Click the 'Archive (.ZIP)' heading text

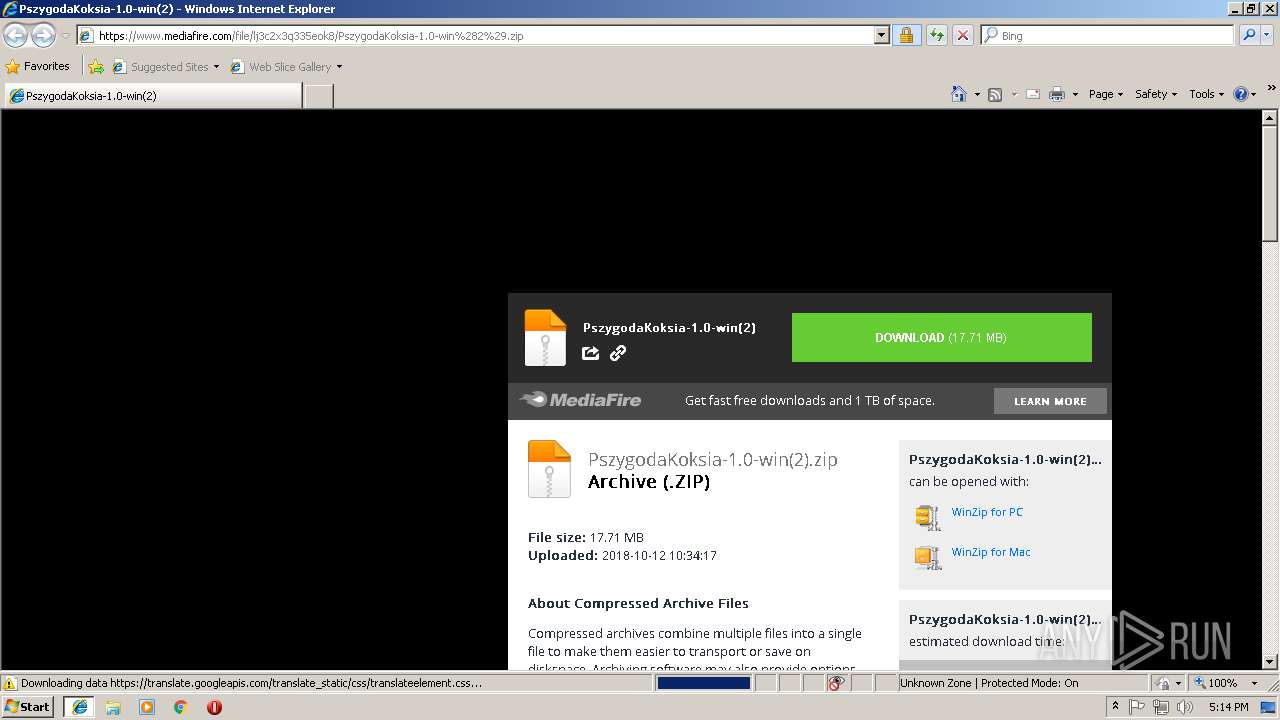point(649,482)
